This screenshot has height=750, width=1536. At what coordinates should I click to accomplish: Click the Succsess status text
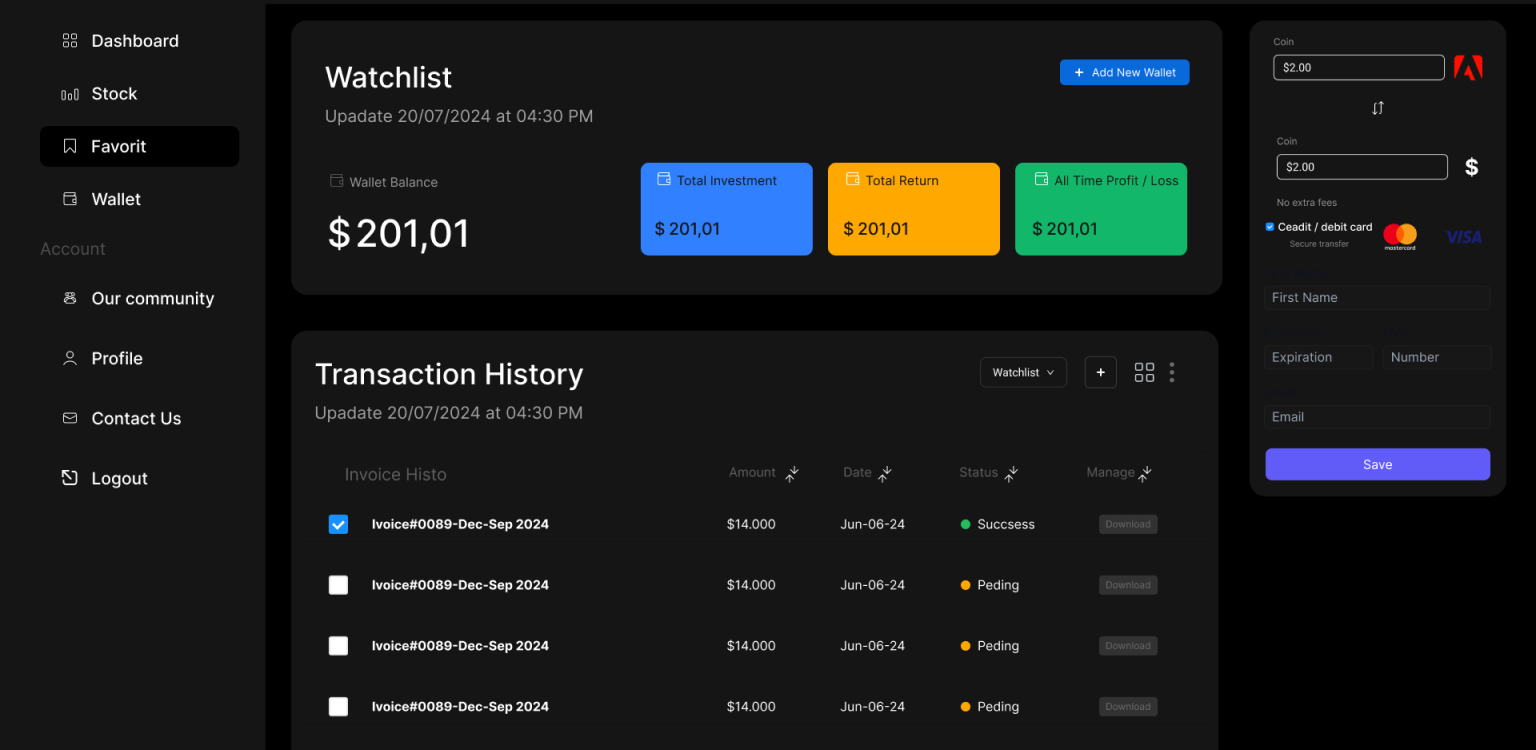[x=1006, y=524]
